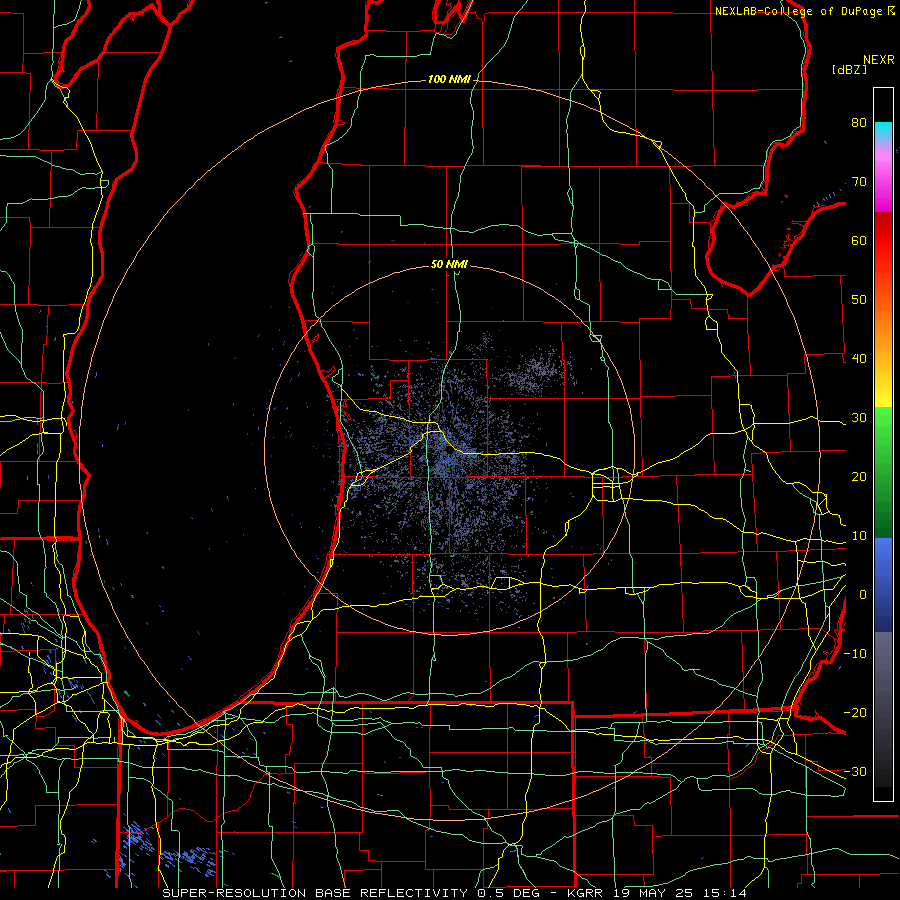Click the yellow segment of the color bar

coord(883,395)
